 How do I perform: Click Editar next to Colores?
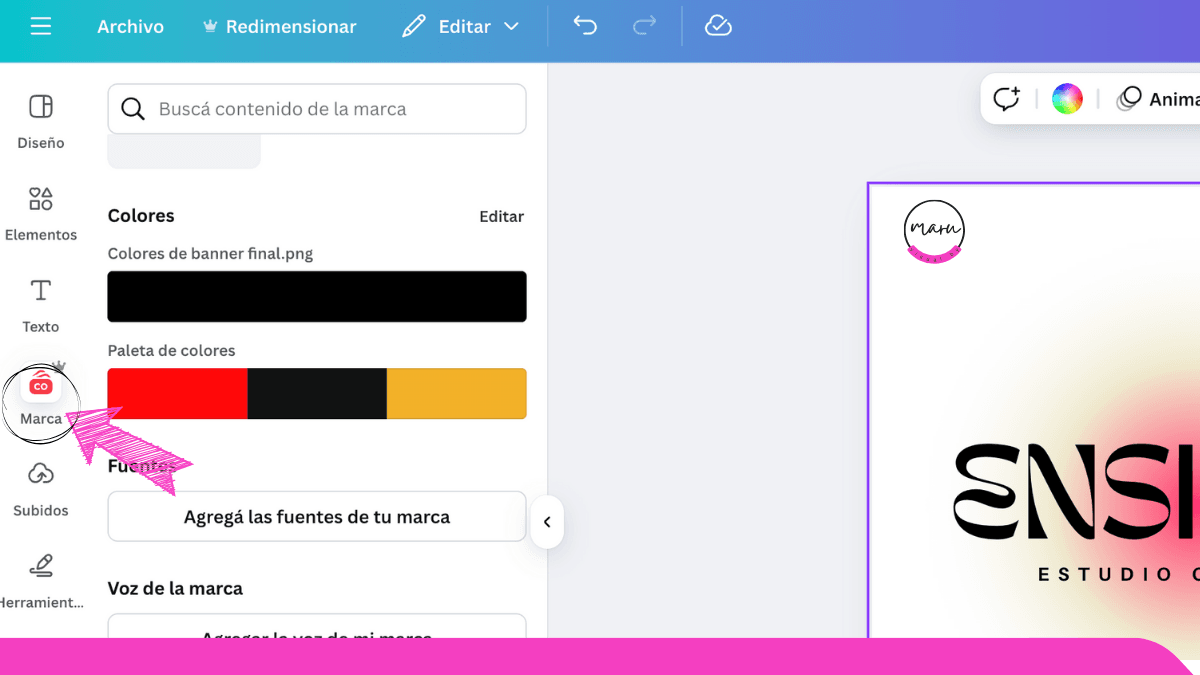501,216
